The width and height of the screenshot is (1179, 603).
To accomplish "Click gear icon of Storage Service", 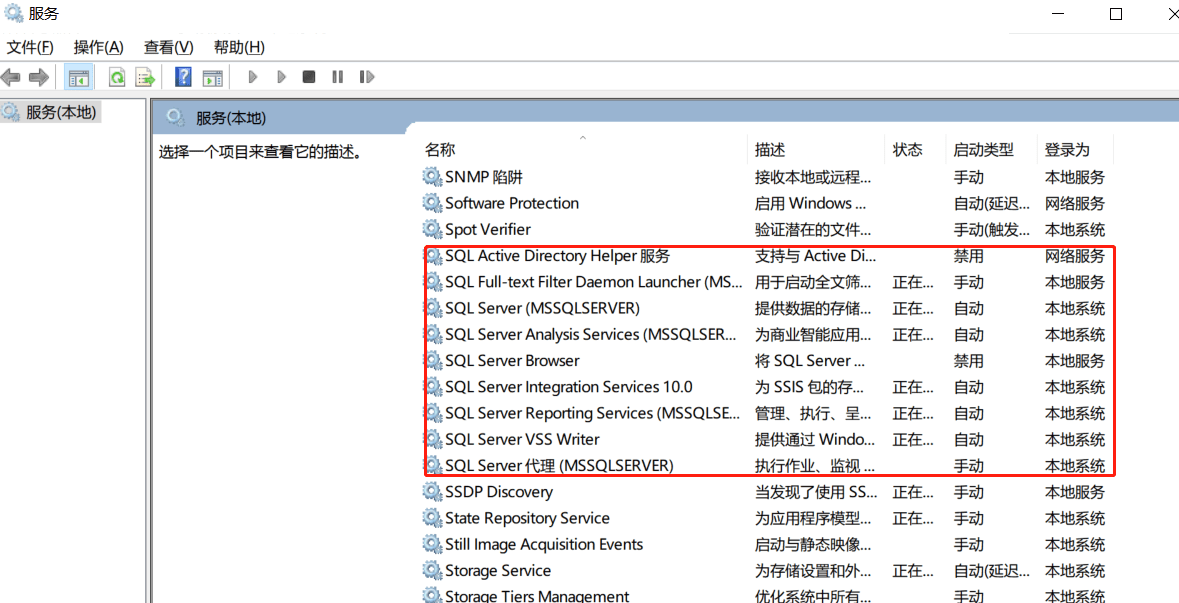I will click(x=432, y=571).
